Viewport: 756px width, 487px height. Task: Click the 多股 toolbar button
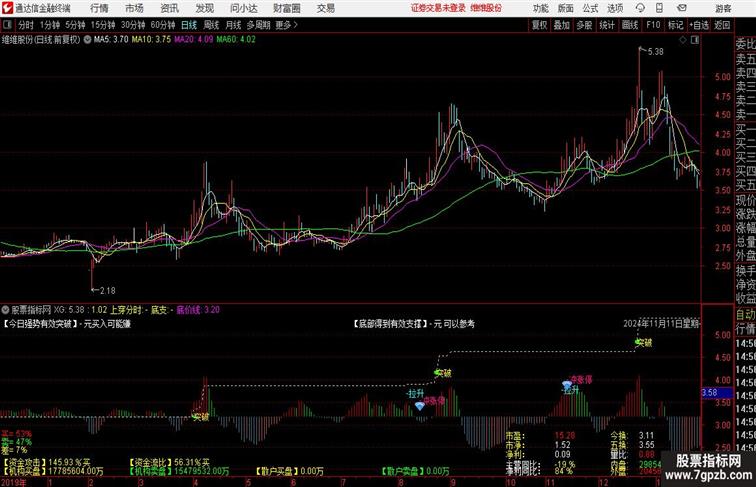point(584,25)
